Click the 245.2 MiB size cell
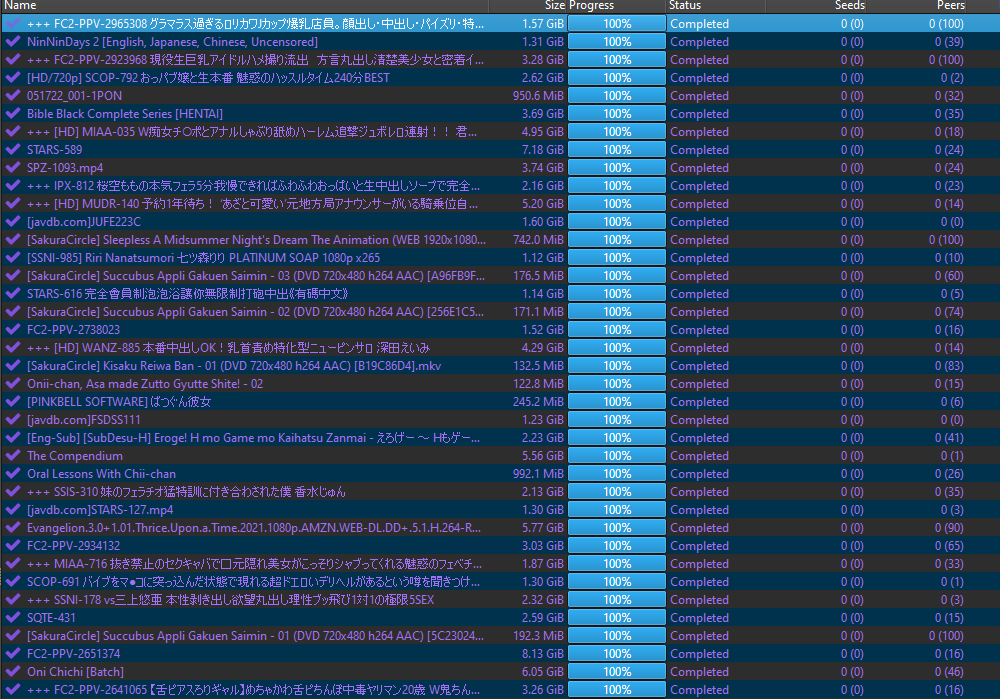1000x699 pixels. 538,402
